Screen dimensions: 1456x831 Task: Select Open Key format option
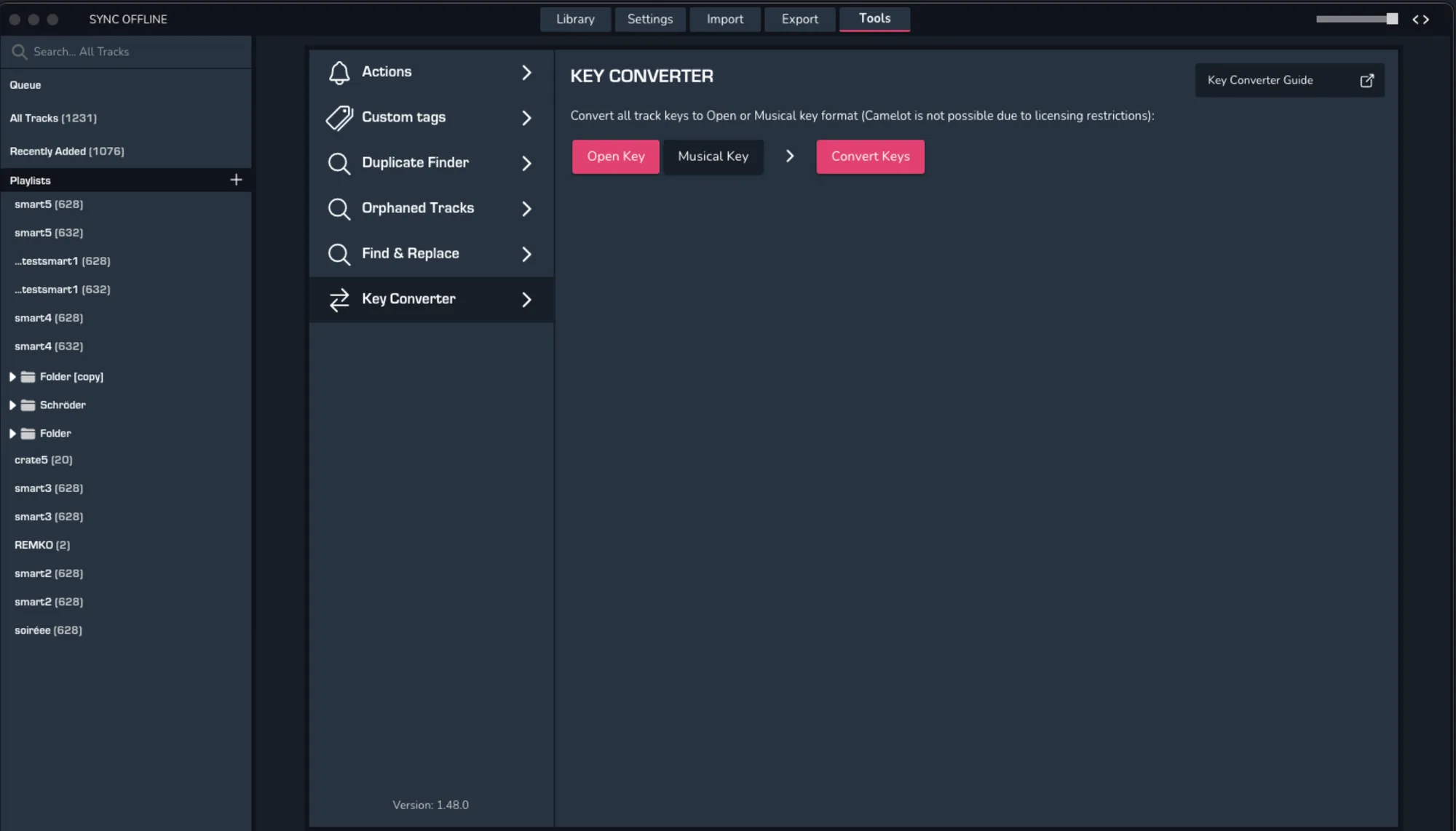click(x=615, y=156)
